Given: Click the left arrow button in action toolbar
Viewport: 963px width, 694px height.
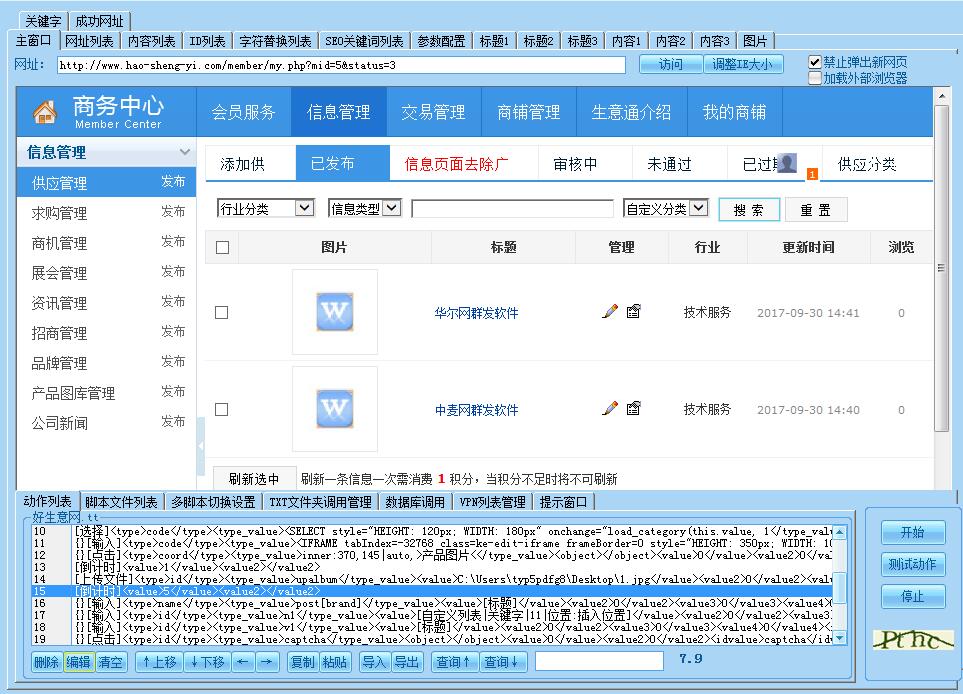Looking at the screenshot, I should point(243,662).
